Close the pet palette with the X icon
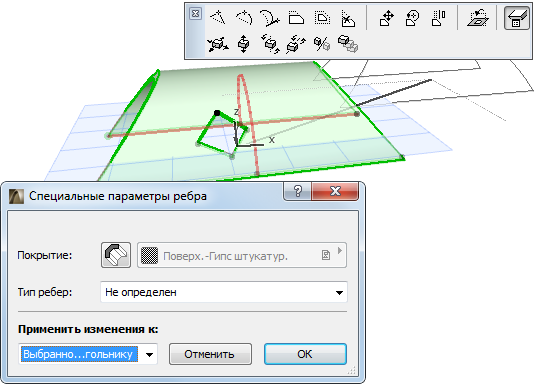Viewport: 534px width, 384px height. 195,14
